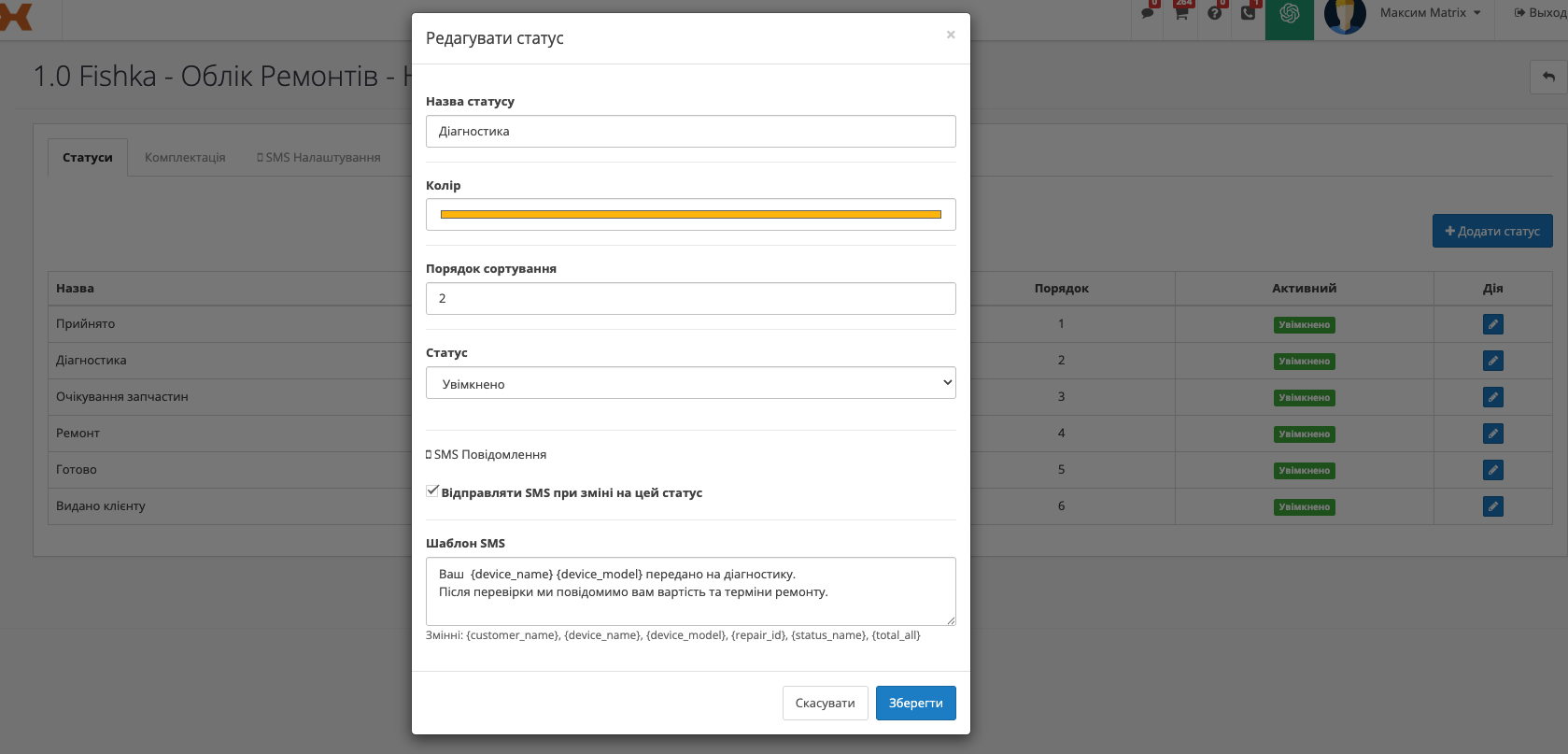Switch to the Комплектація tab
The height and width of the screenshot is (754, 1568).
(x=185, y=158)
